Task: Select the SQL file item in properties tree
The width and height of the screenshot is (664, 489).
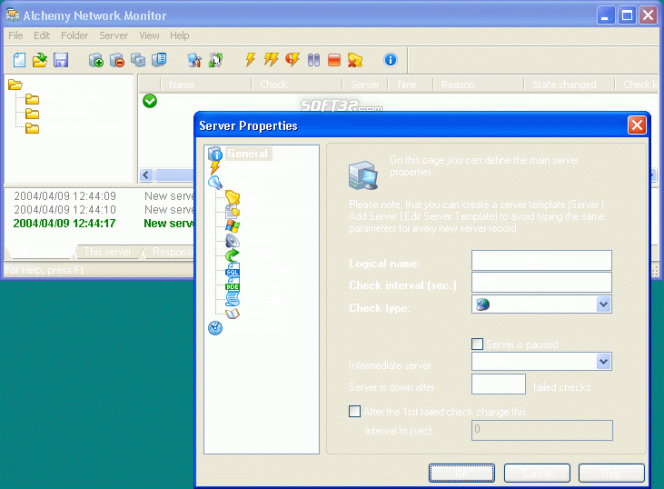Action: coord(232,270)
